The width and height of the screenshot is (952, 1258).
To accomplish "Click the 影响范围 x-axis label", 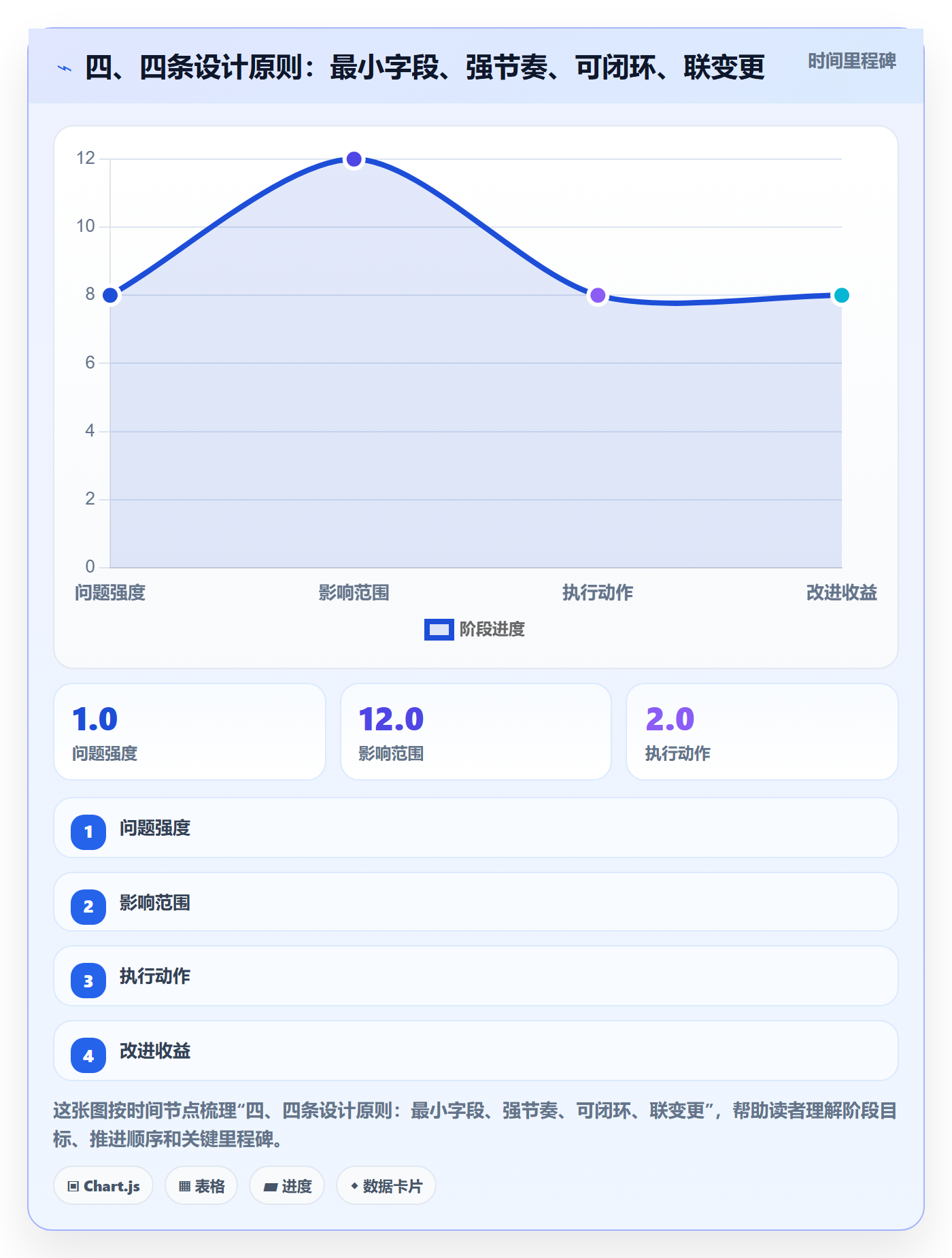I will click(x=354, y=593).
